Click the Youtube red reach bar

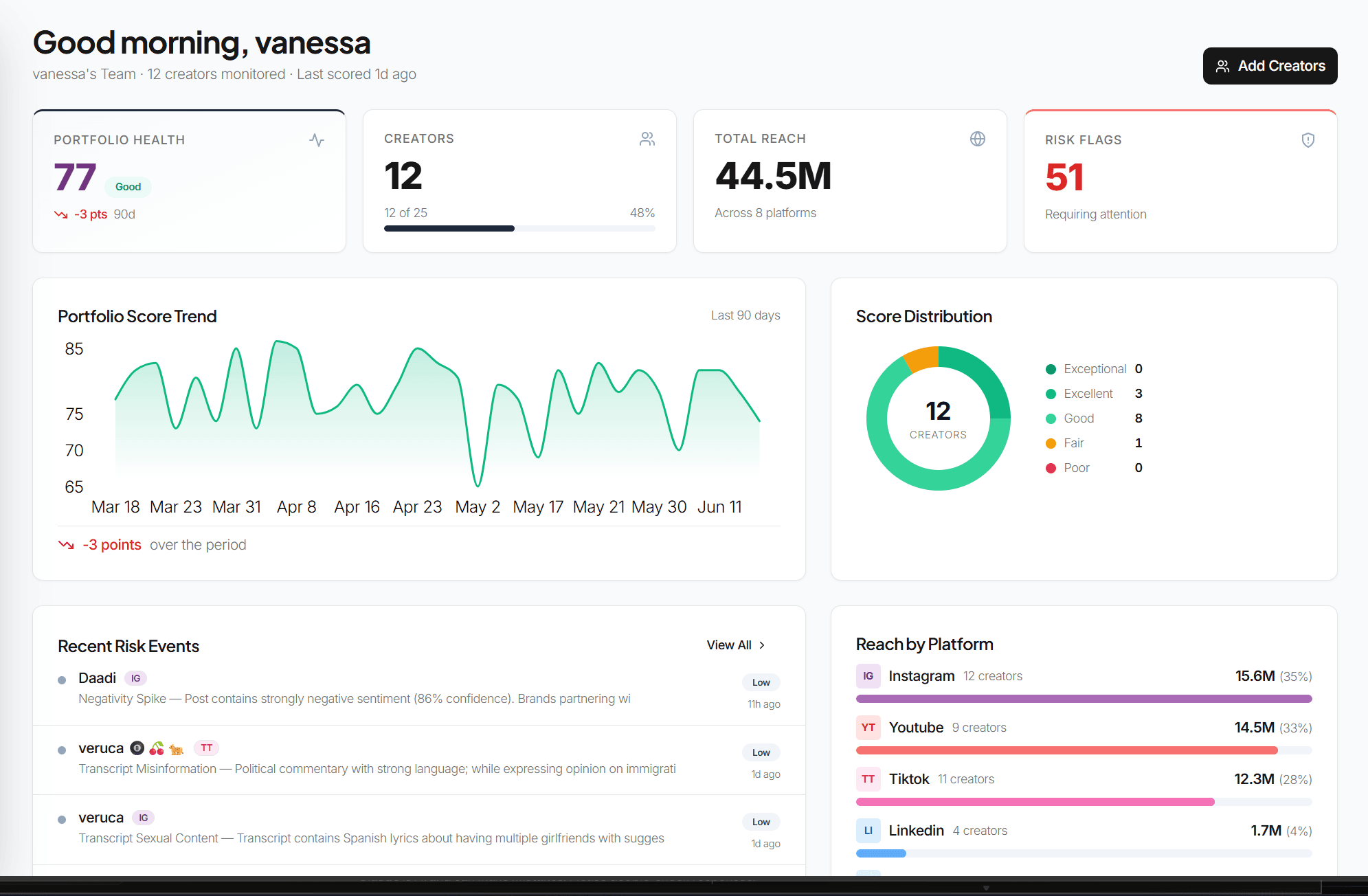coord(1066,750)
